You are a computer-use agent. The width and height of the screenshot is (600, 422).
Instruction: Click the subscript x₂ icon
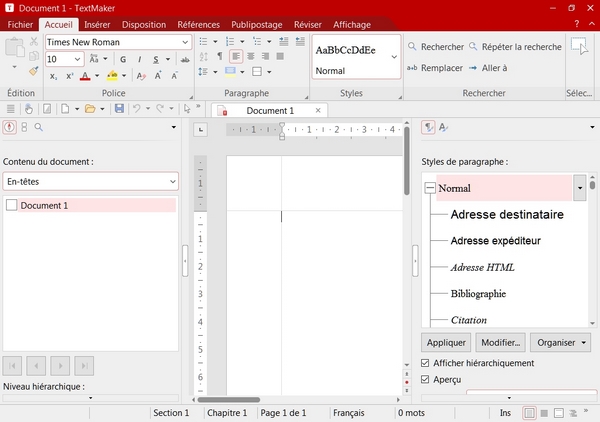click(54, 76)
